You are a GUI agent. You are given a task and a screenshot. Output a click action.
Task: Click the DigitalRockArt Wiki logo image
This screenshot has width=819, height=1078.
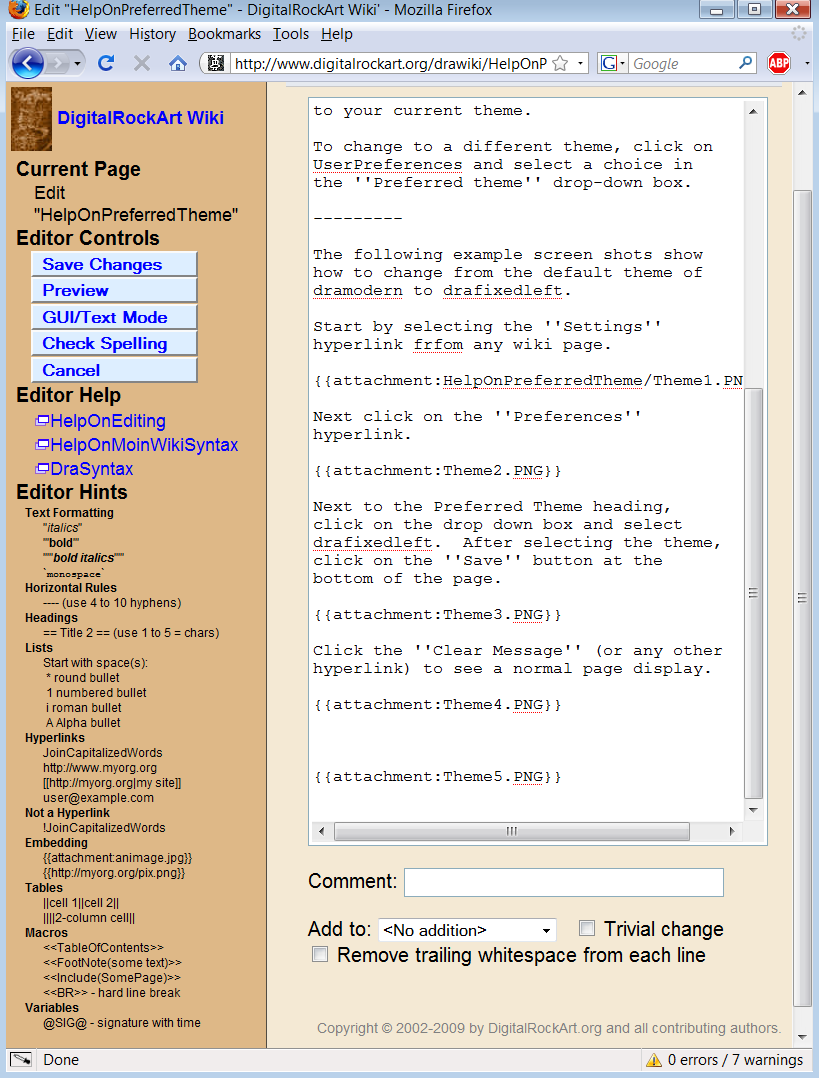click(x=31, y=118)
